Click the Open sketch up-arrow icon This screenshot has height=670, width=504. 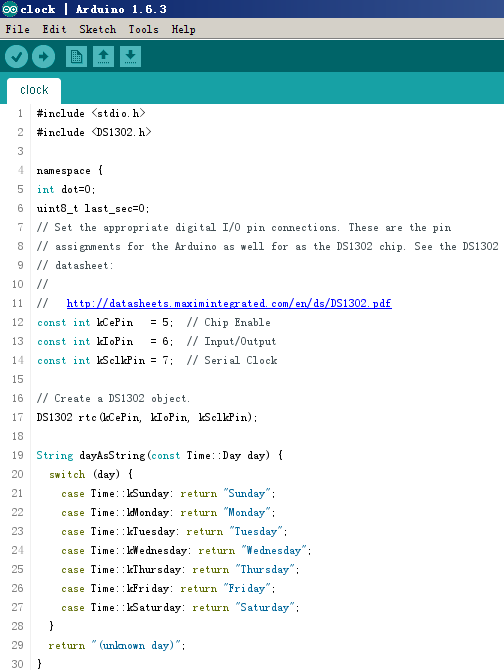(x=103, y=56)
